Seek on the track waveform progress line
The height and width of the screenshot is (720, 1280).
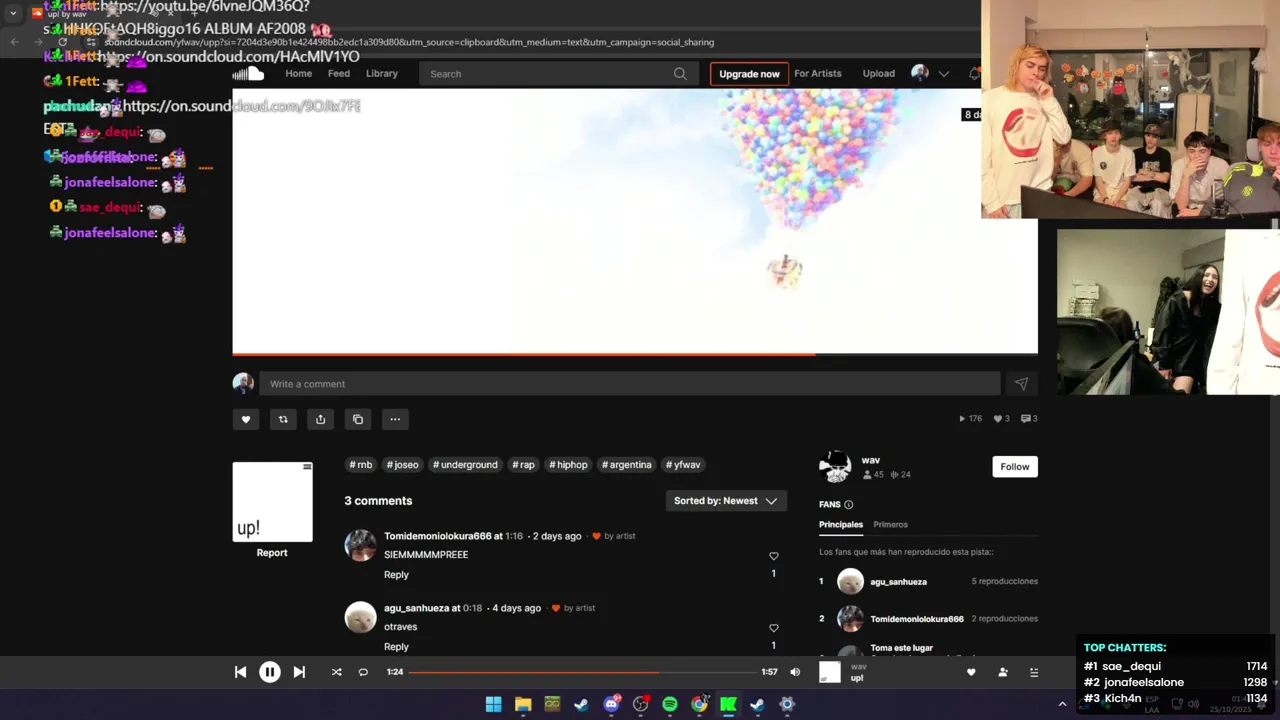pos(635,354)
